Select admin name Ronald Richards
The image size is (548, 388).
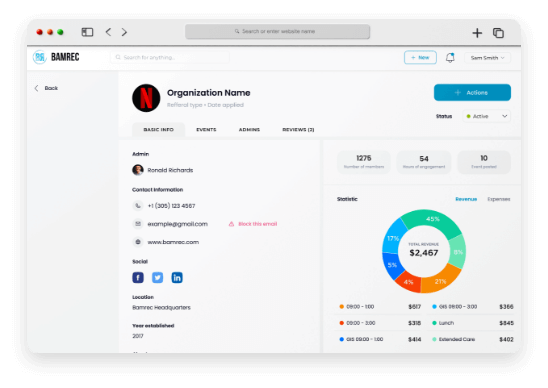170,170
